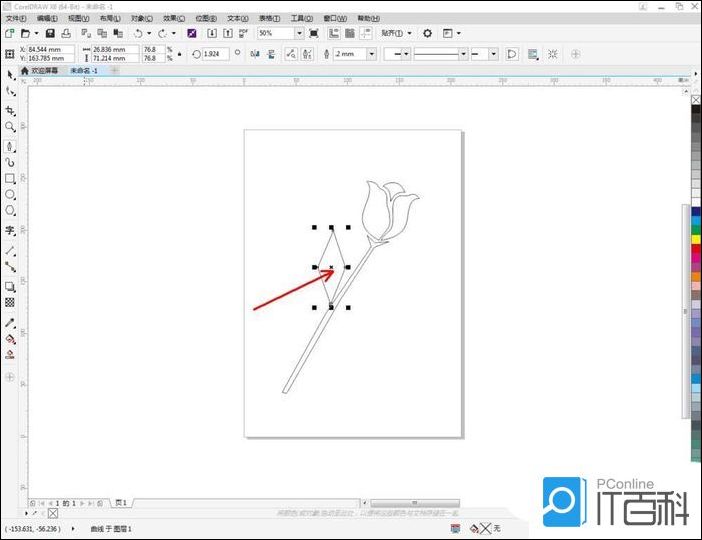
Task: Select the Artistic Media tool
Action: (x=10, y=162)
